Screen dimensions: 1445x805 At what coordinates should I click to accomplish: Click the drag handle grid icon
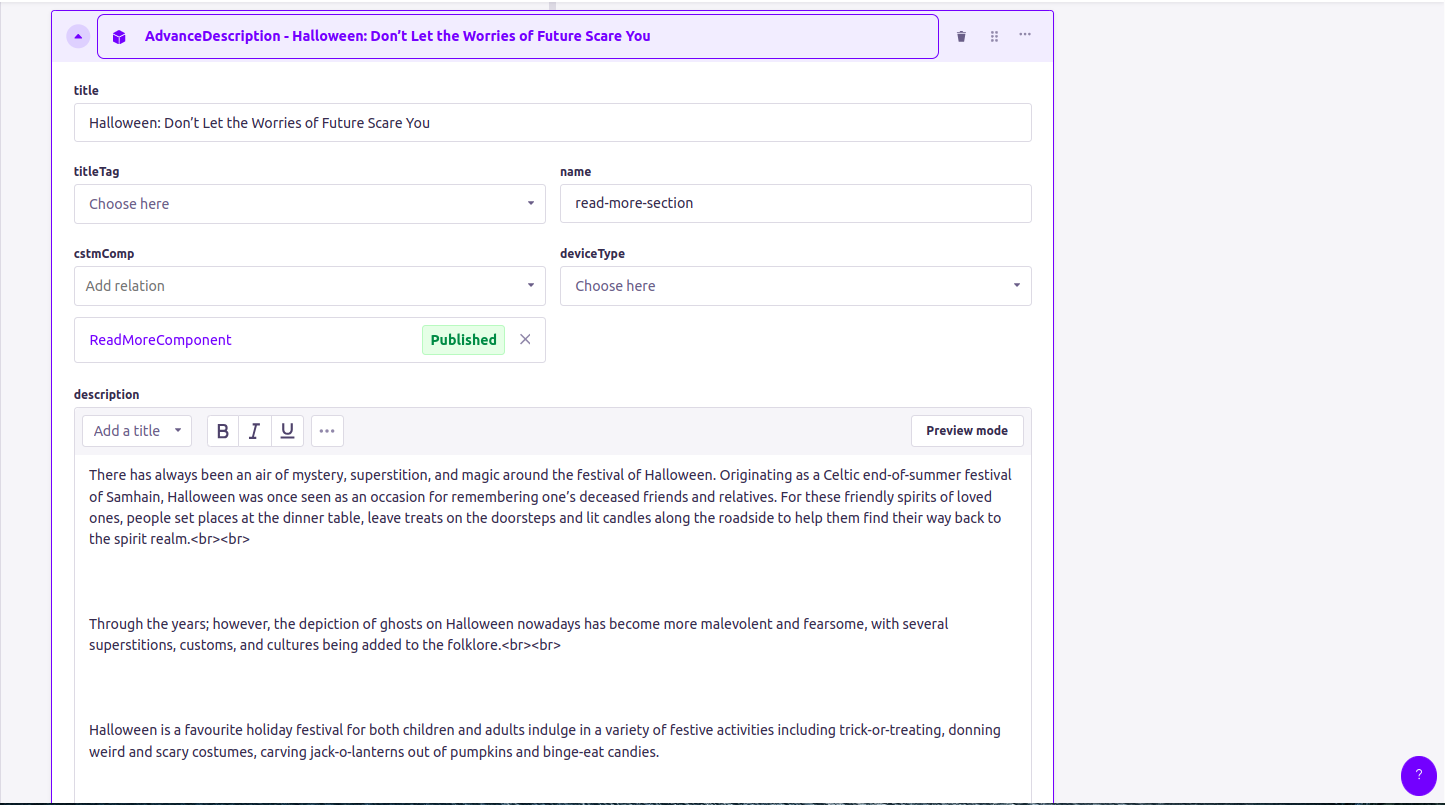pyautogui.click(x=994, y=37)
